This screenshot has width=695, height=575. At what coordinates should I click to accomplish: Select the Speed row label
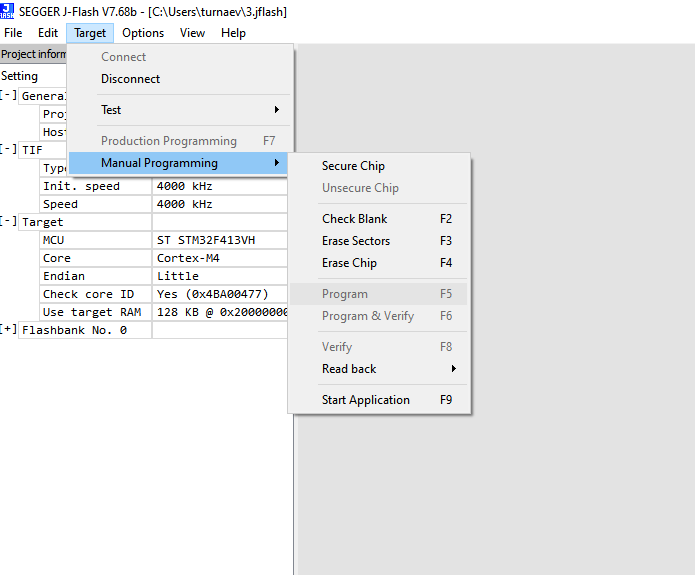coord(96,204)
